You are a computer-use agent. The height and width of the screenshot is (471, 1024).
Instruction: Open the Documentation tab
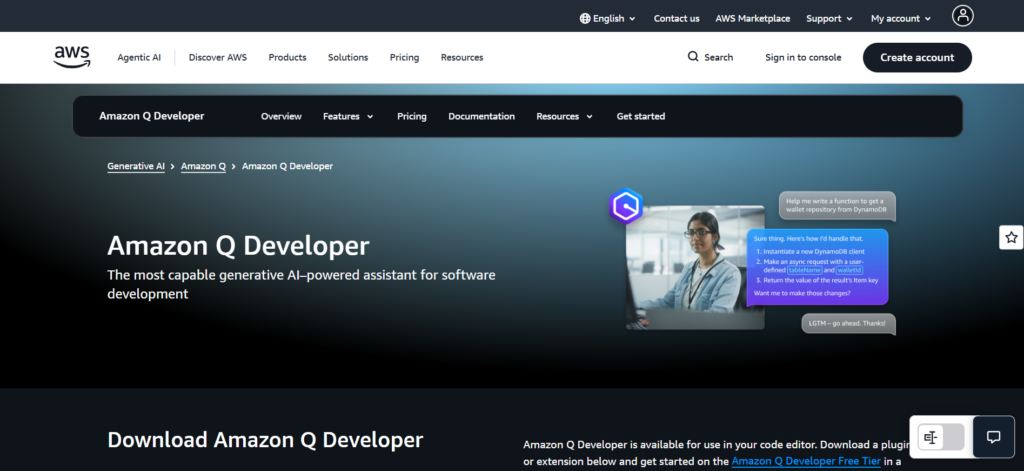[481, 116]
